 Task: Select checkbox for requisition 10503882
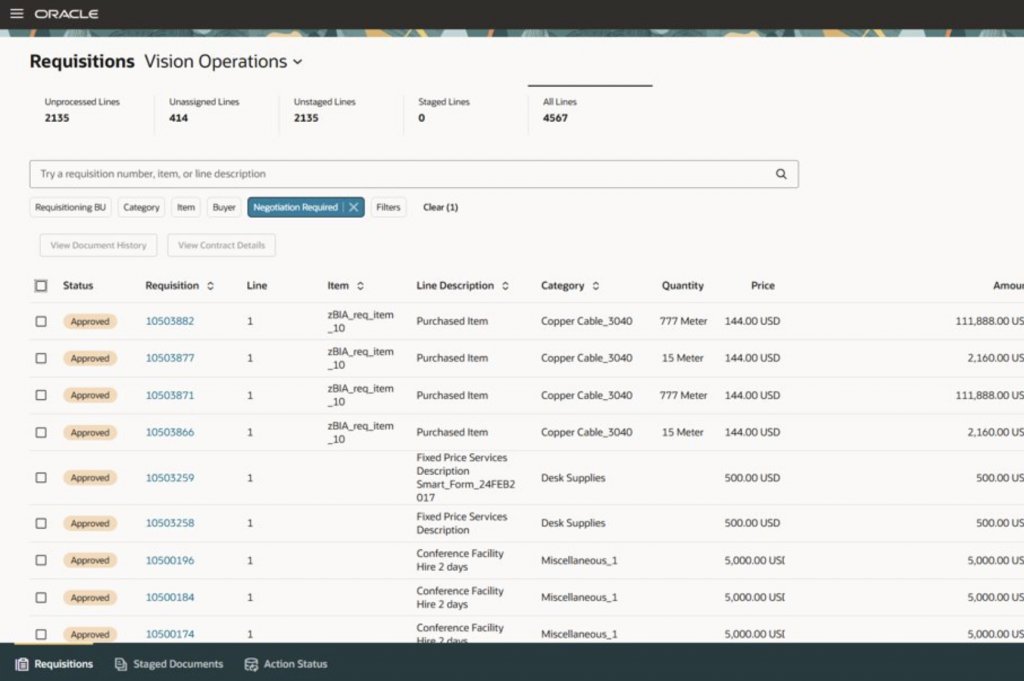click(41, 321)
